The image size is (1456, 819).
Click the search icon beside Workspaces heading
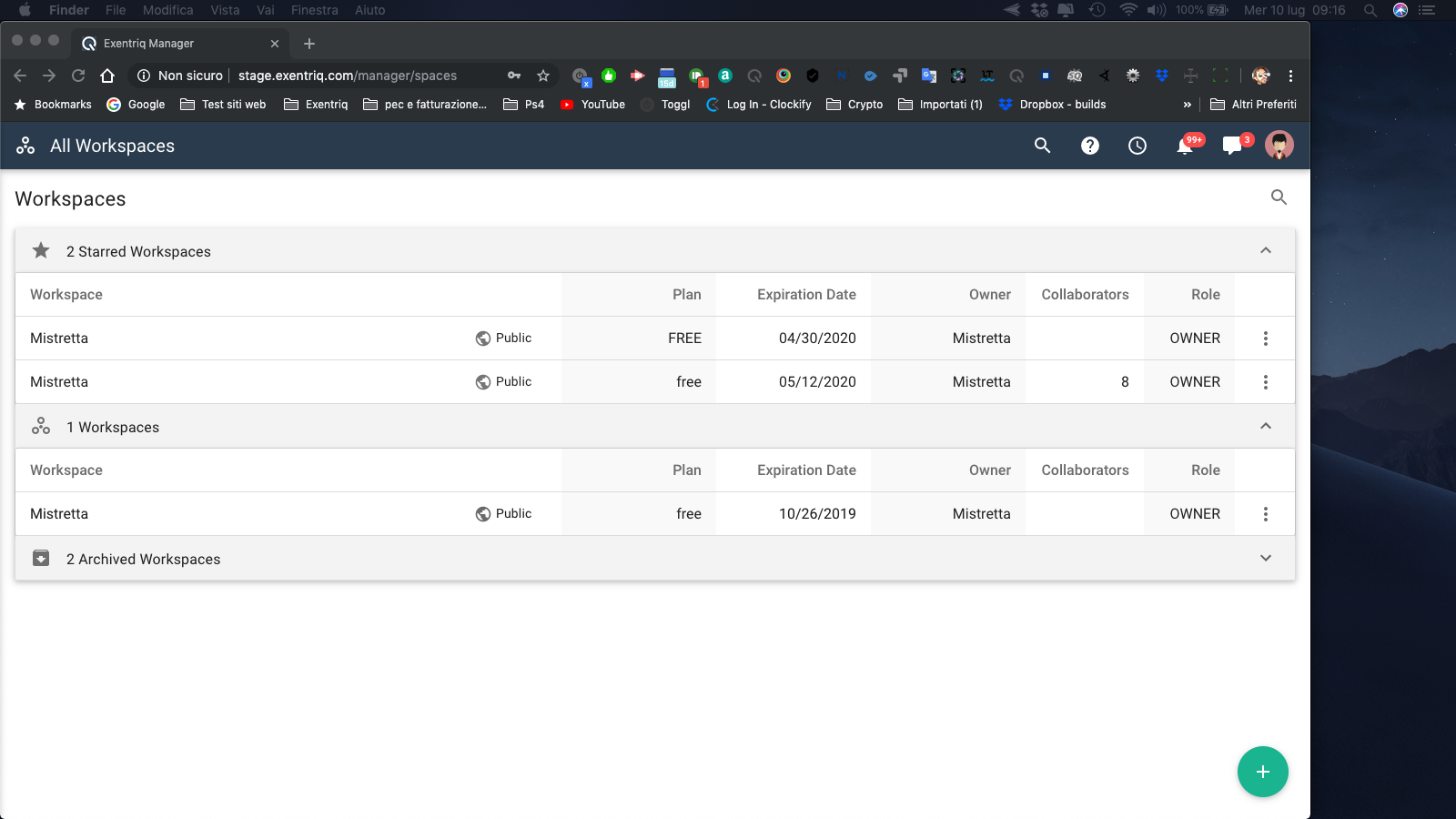(x=1279, y=197)
